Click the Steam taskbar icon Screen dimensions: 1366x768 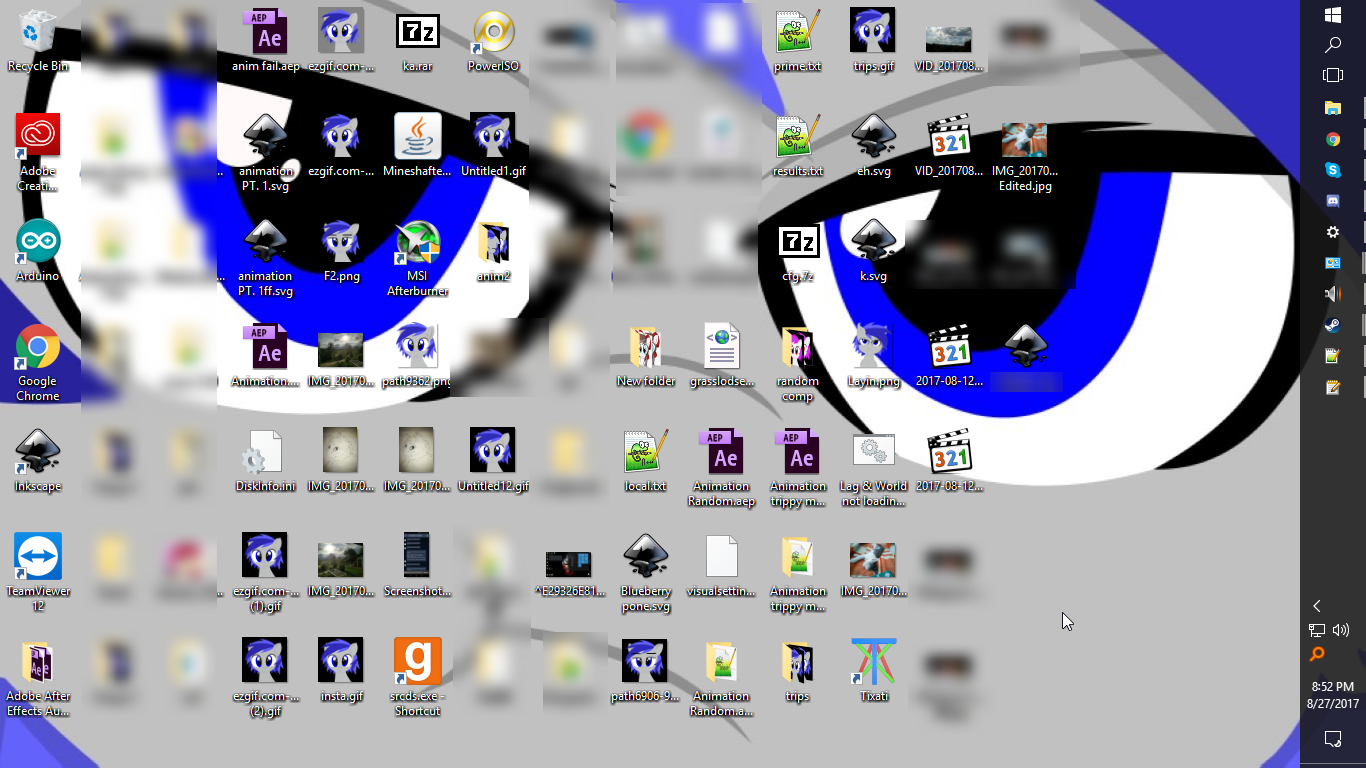(x=1332, y=325)
